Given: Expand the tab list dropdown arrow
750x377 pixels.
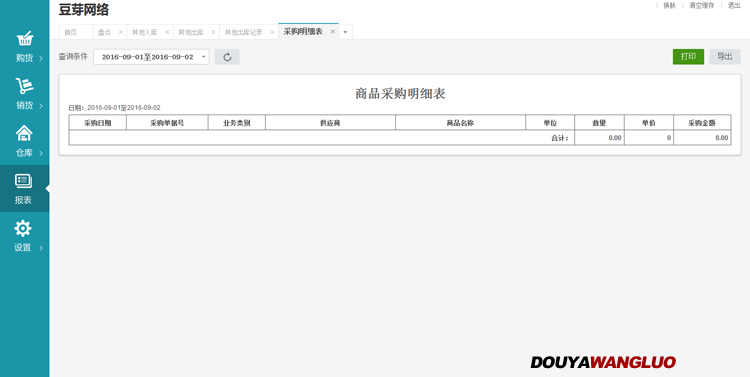Looking at the screenshot, I should (x=345, y=32).
